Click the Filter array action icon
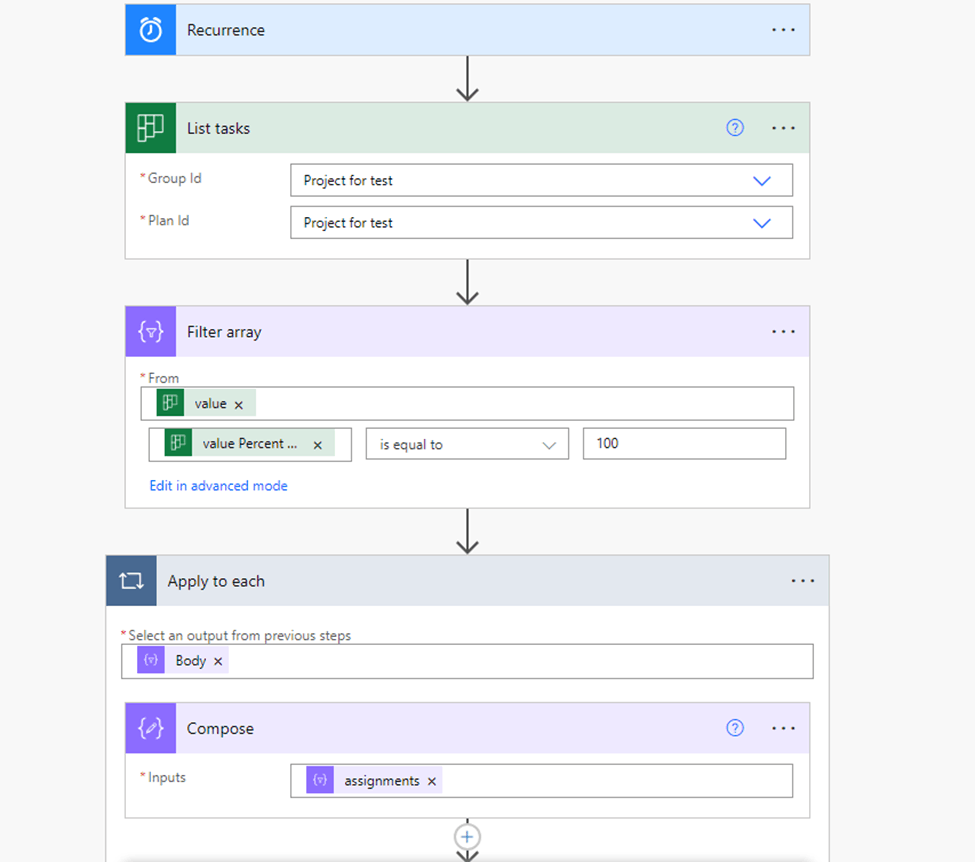The height and width of the screenshot is (862, 975). [x=150, y=332]
